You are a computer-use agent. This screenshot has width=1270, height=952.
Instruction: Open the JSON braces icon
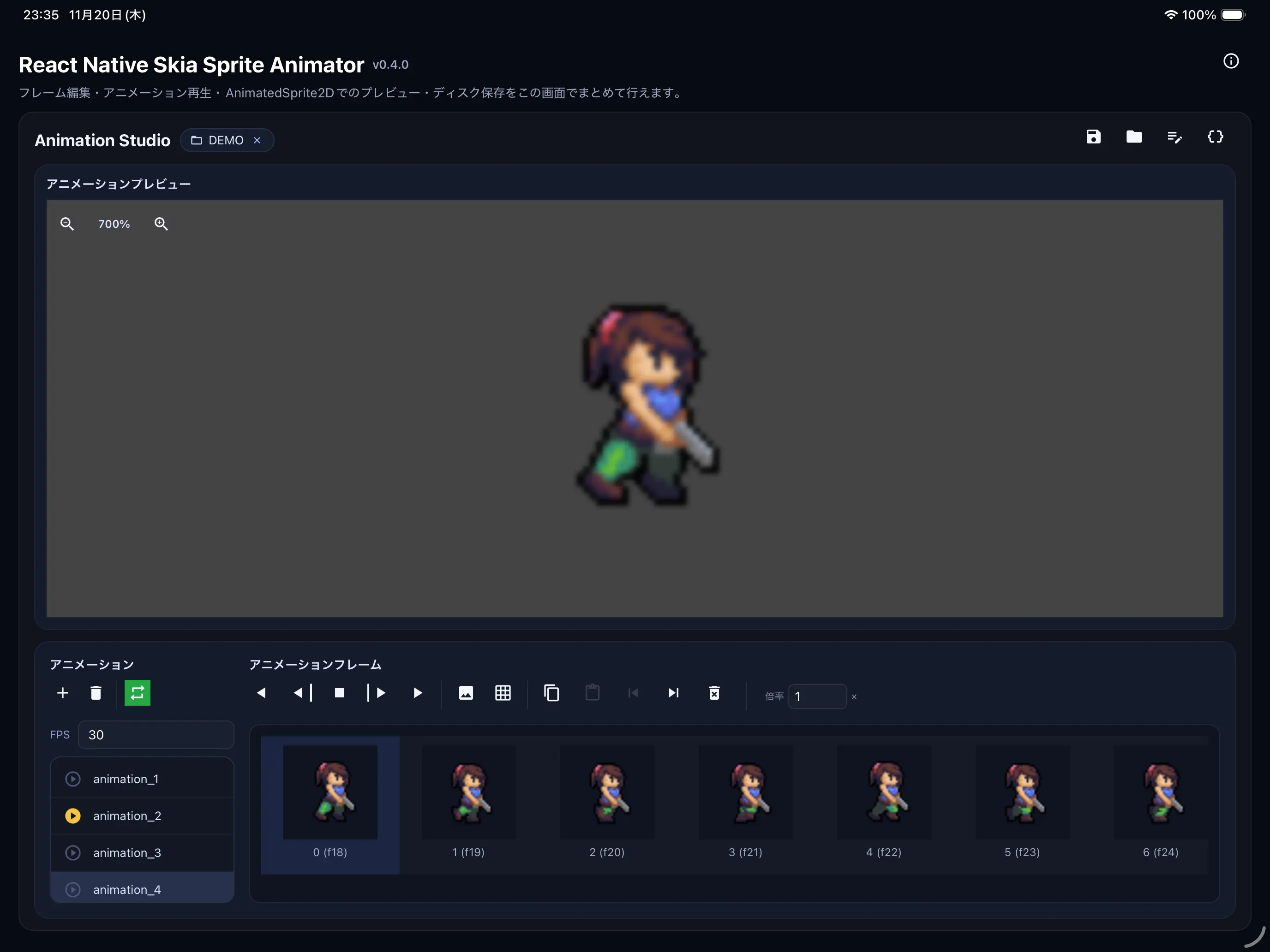[1215, 137]
